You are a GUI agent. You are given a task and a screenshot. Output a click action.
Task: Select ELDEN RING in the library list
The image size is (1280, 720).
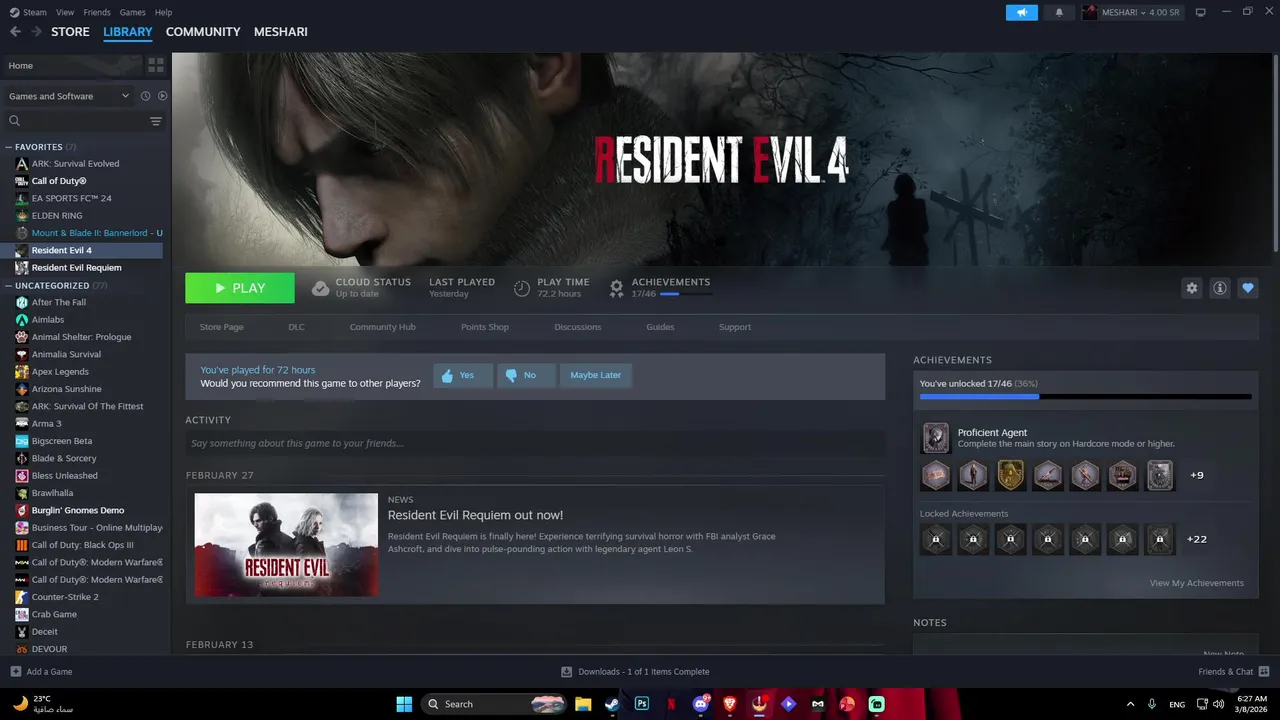(x=57, y=215)
